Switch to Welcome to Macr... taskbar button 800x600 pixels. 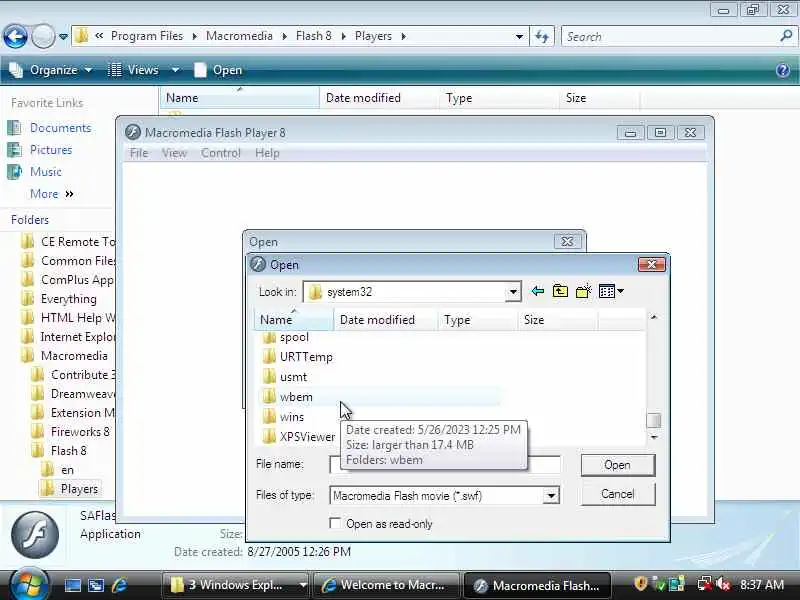pos(386,585)
